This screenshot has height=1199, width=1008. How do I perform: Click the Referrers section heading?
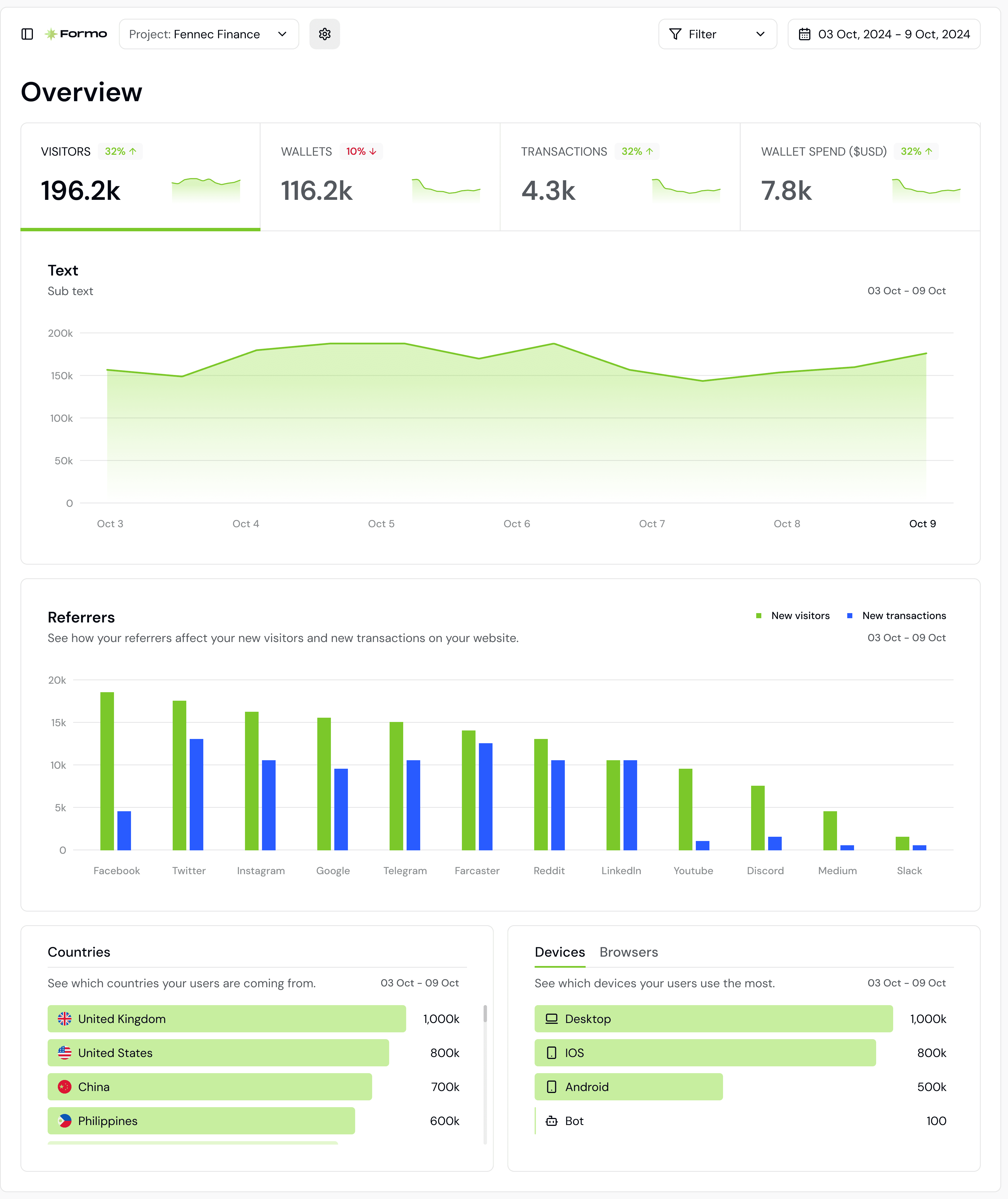click(x=81, y=617)
